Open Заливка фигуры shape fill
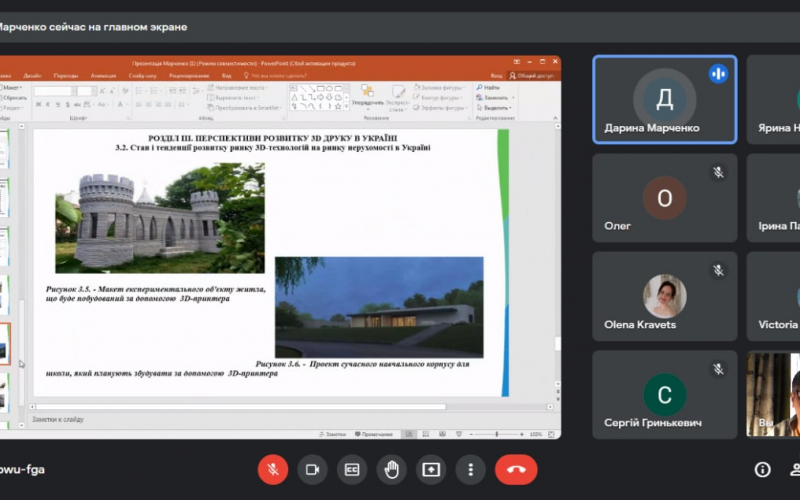Screen dimensions: 800x500 [439, 88]
